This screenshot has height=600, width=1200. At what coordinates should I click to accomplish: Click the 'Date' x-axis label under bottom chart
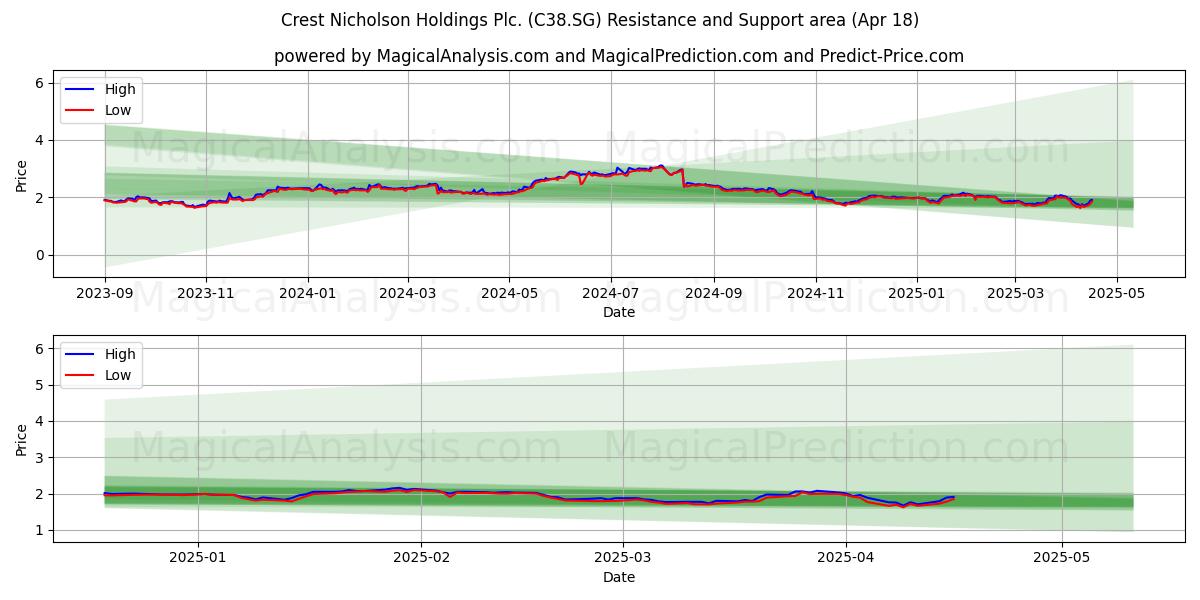[619, 578]
